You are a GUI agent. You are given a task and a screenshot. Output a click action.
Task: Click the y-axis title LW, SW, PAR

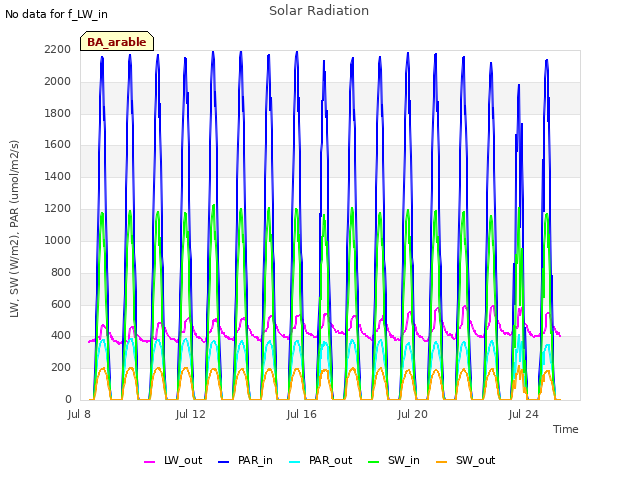click(15, 229)
